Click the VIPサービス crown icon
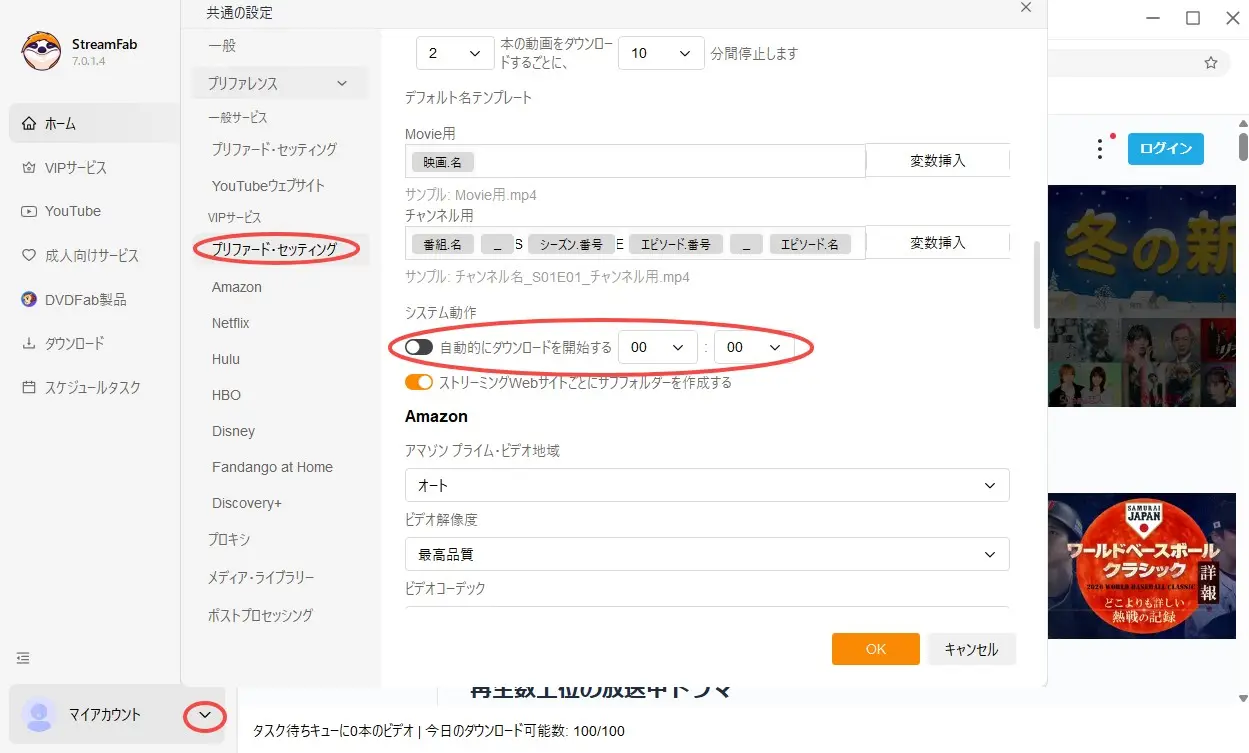Image resolution: width=1249 pixels, height=753 pixels. [x=28, y=168]
